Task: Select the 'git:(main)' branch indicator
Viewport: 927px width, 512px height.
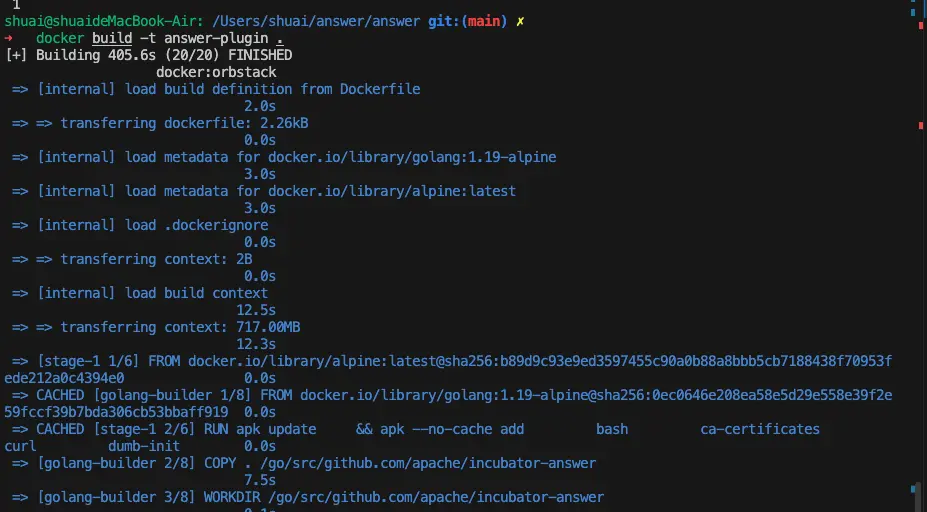Action: coord(468,21)
